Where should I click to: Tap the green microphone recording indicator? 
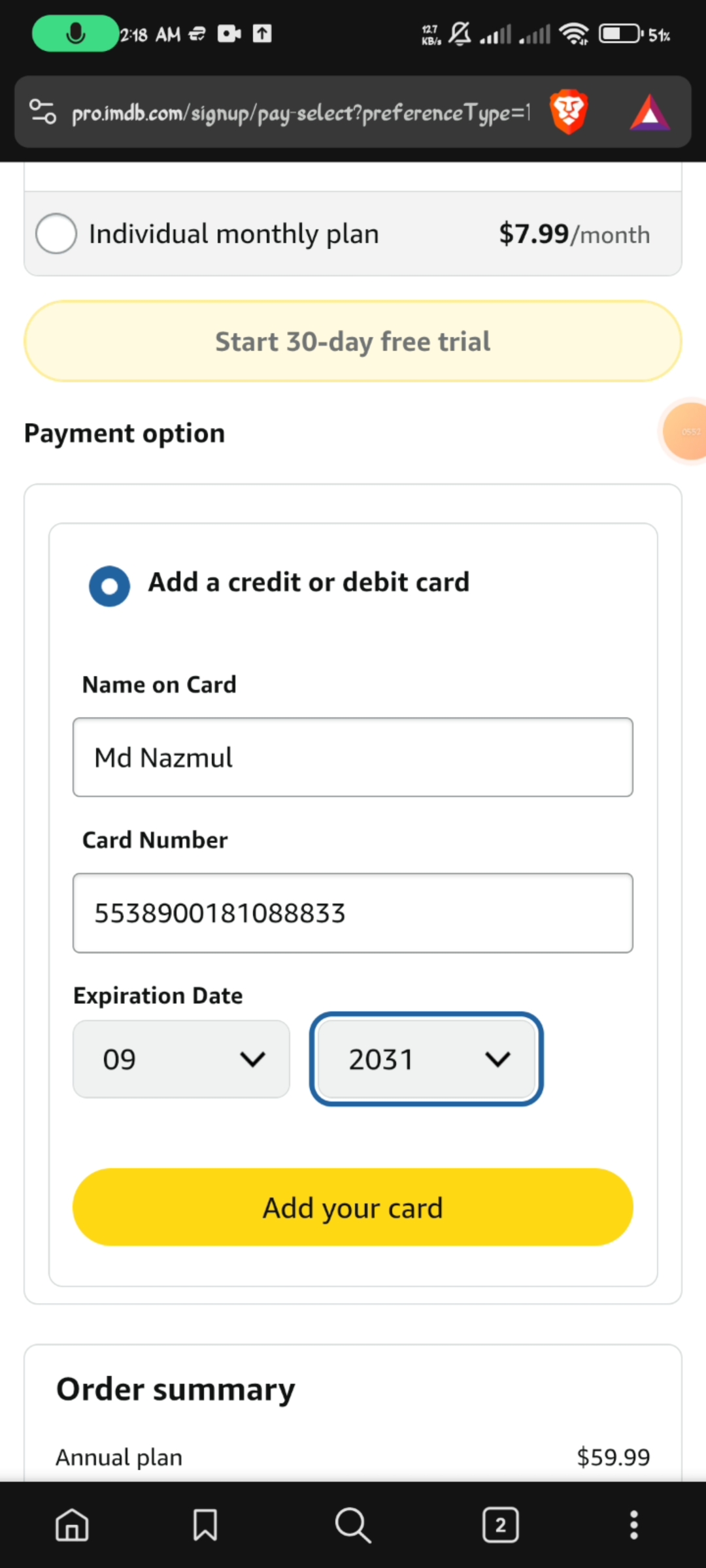[x=75, y=33]
